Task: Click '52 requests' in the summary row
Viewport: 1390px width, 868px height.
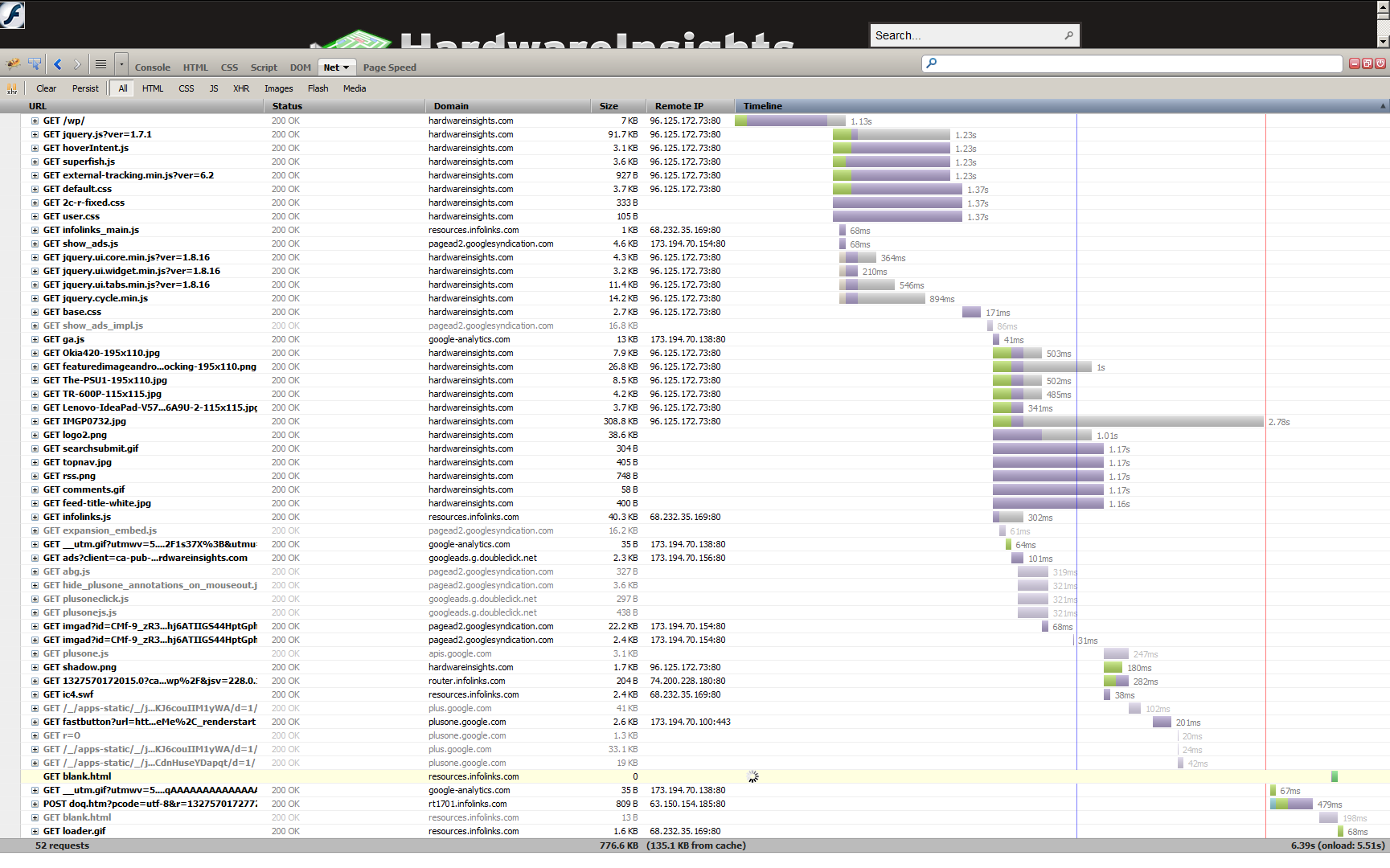Action: [x=62, y=845]
